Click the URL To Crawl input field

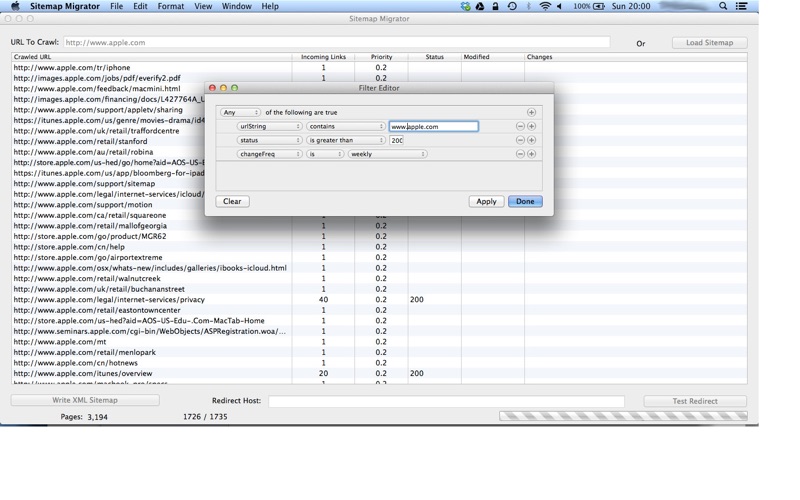(x=337, y=42)
